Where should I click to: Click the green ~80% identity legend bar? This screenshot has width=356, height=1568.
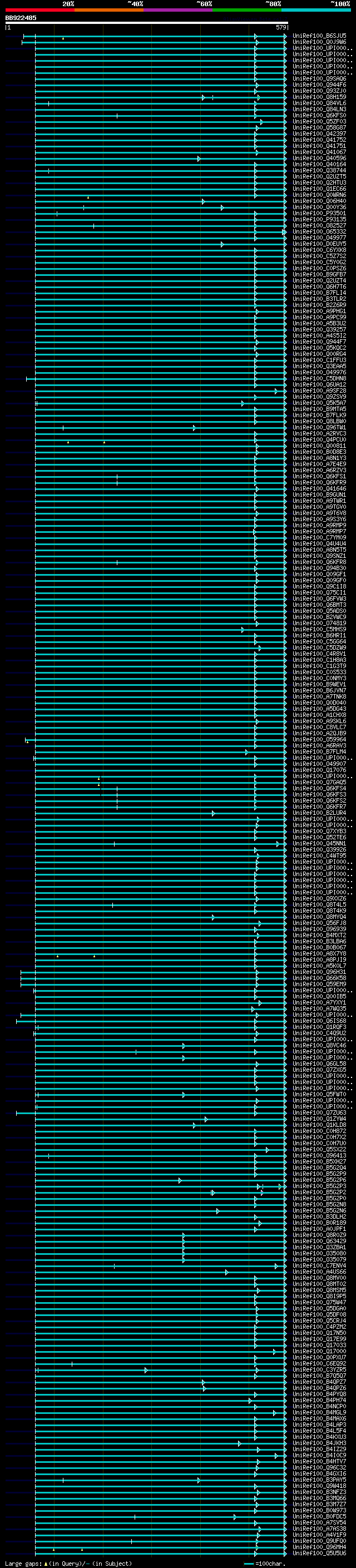coord(247,10)
